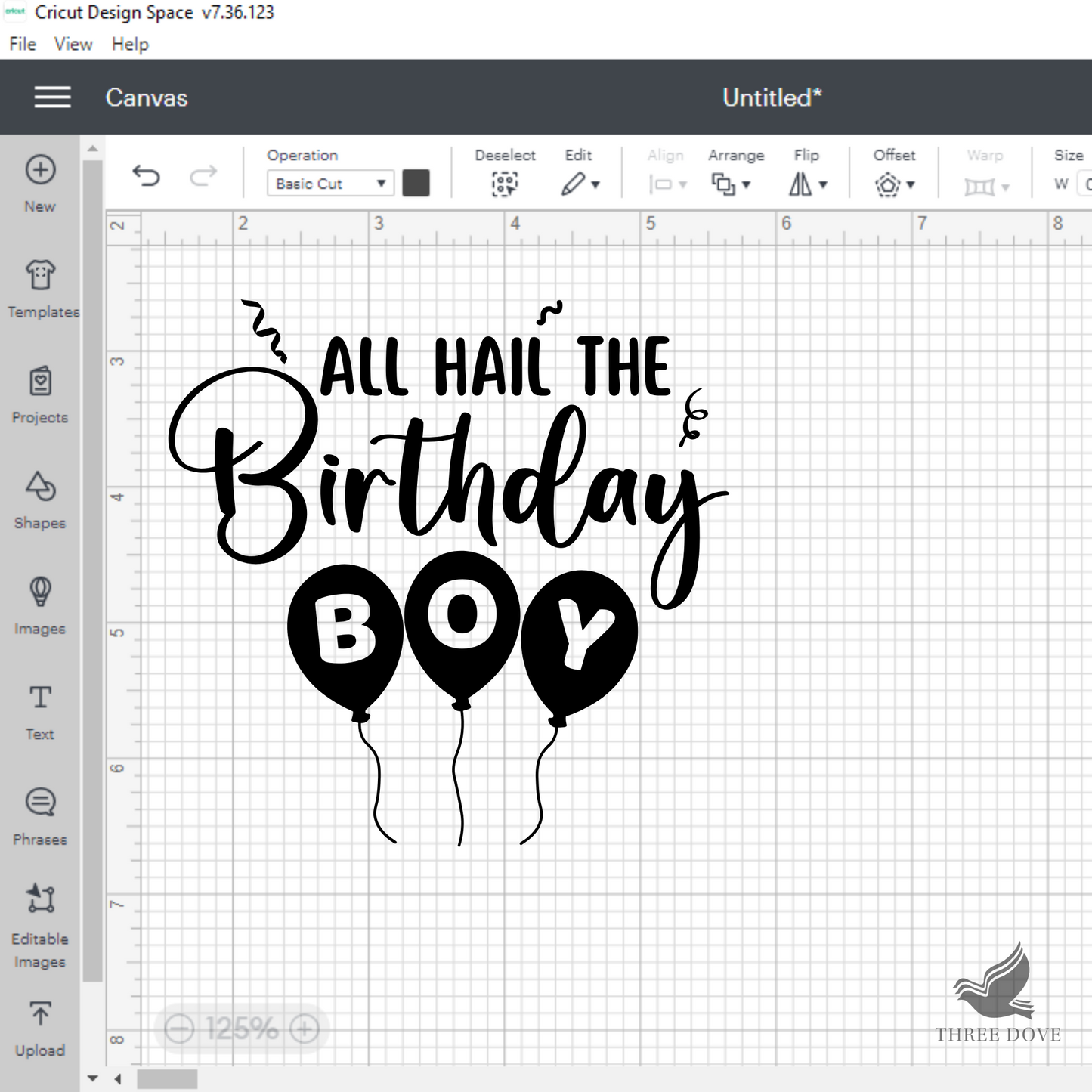Click the Align icon
Image resolution: width=1092 pixels, height=1092 pixels.
(660, 184)
